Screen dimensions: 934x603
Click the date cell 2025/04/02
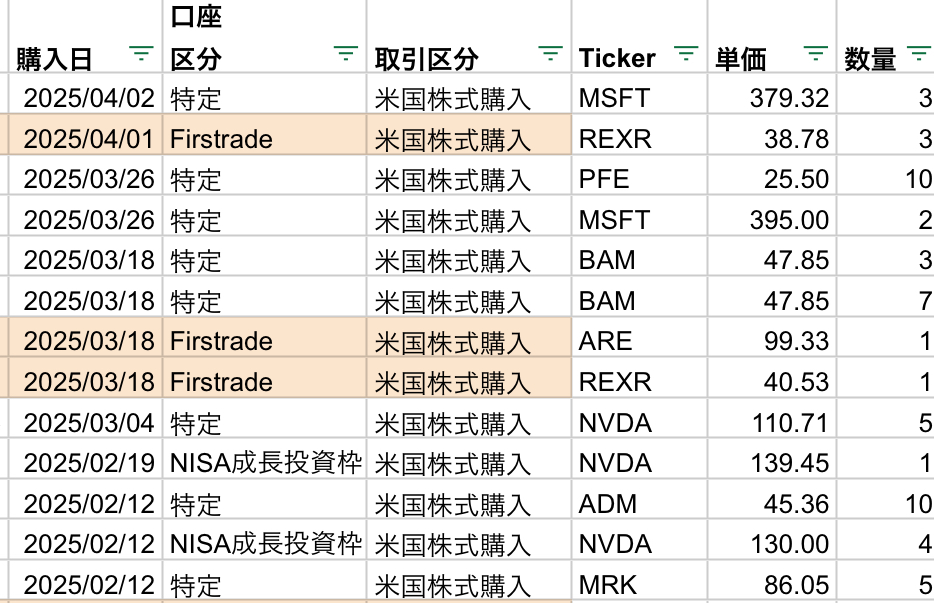click(89, 98)
